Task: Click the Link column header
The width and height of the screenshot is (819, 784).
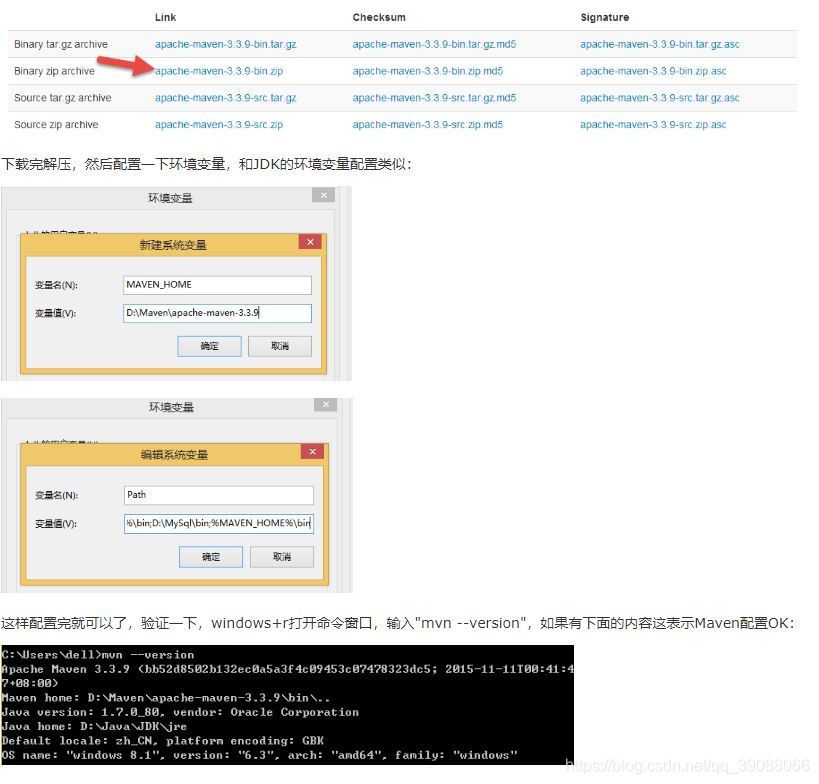Action: (166, 17)
